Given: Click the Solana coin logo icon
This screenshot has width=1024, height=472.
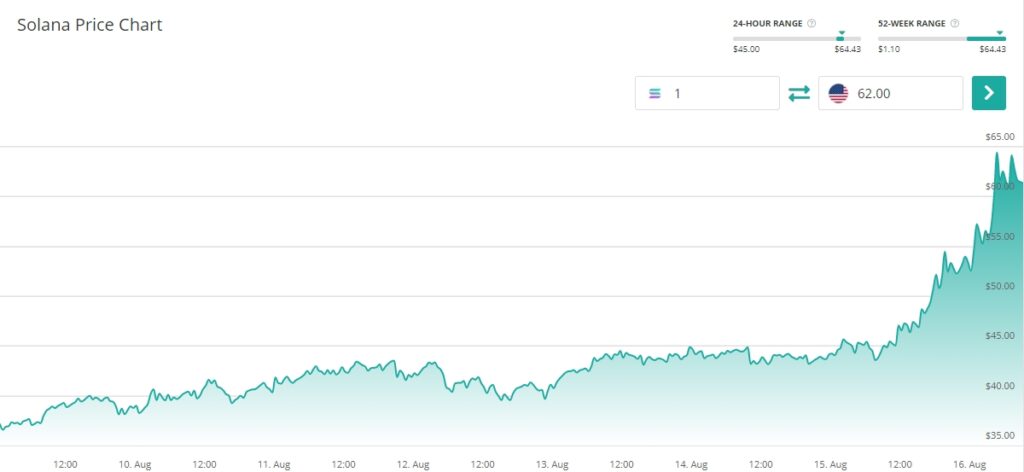Looking at the screenshot, I should (655, 94).
